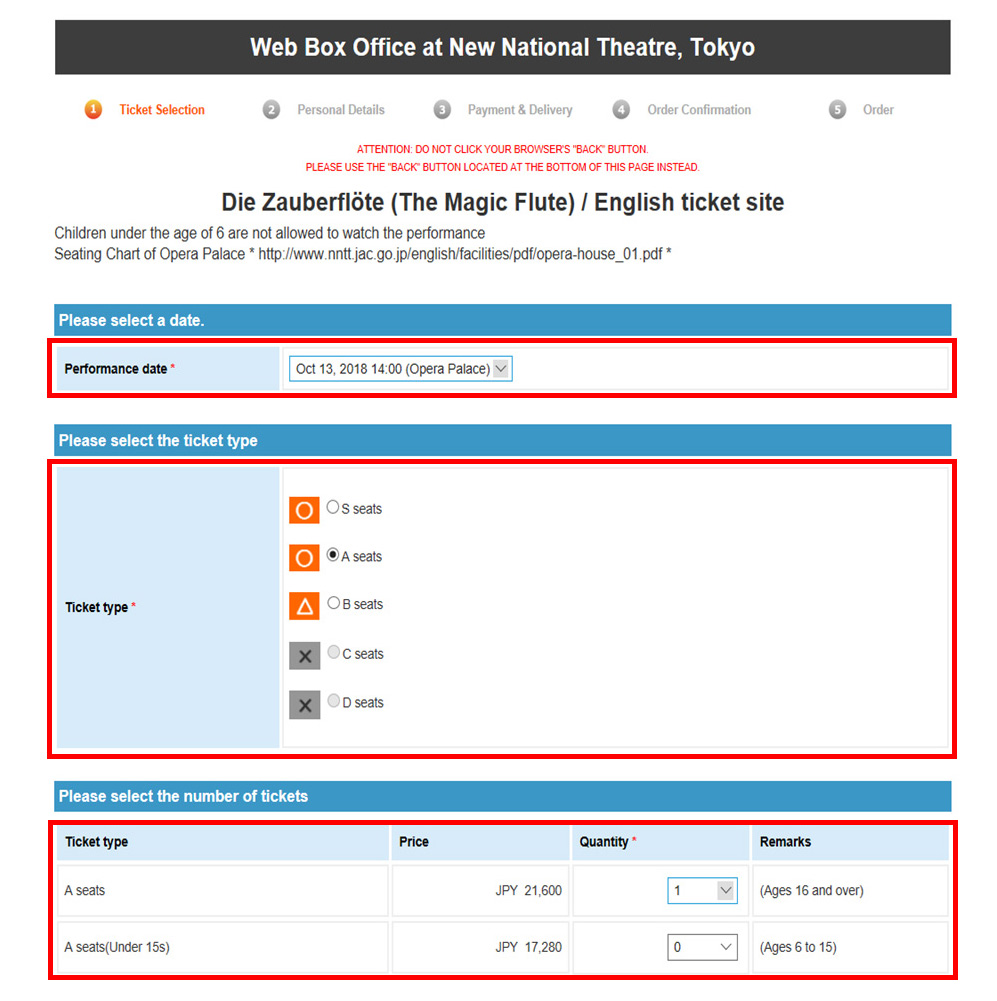The height and width of the screenshot is (1001, 997).
Task: Click the Web Box Office header banner
Action: pos(502,47)
